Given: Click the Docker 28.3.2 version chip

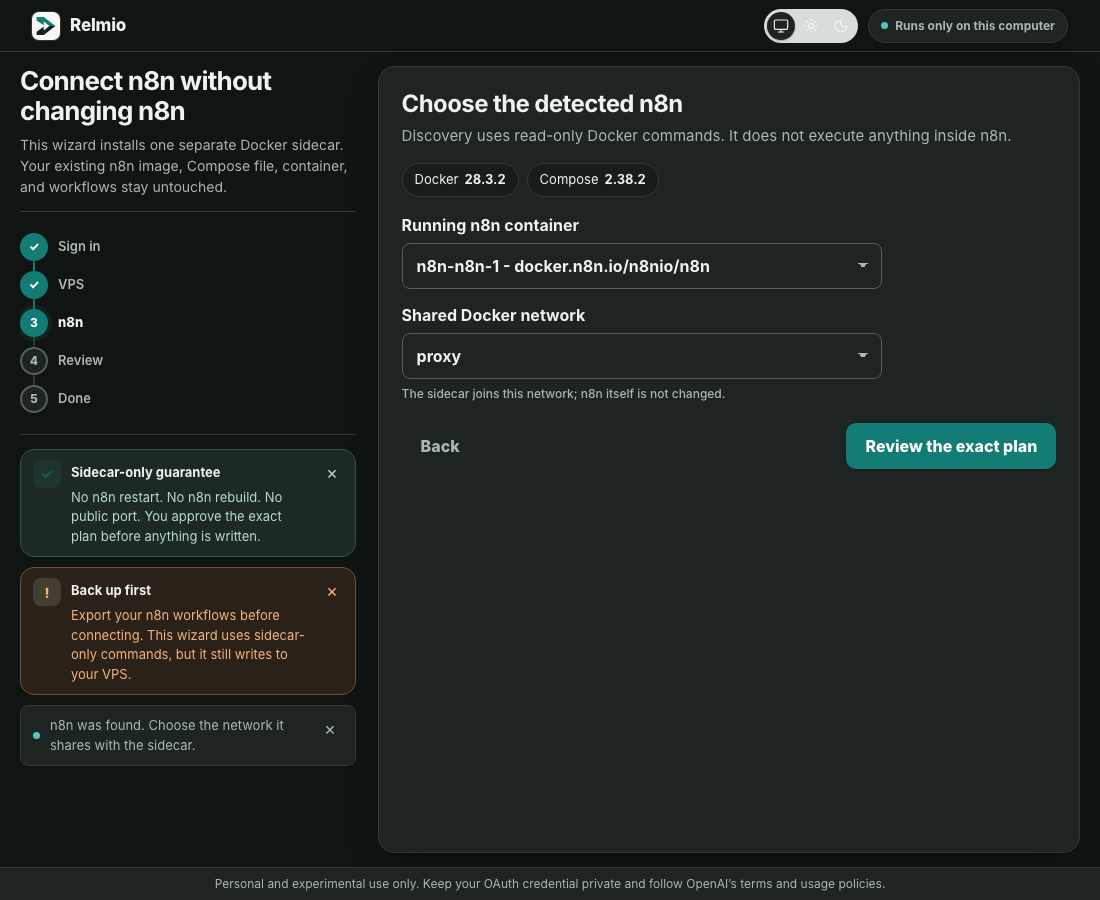Looking at the screenshot, I should [460, 180].
